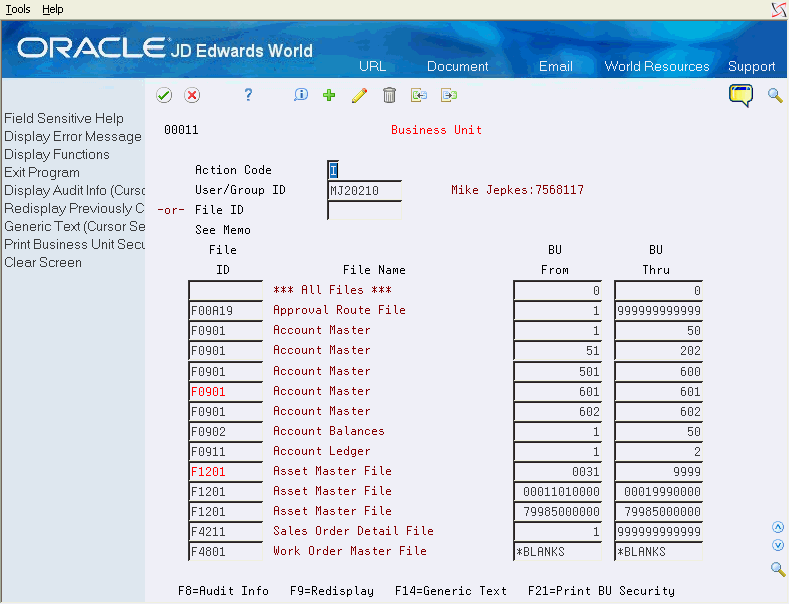Click the F4211 File ID field

(225, 532)
